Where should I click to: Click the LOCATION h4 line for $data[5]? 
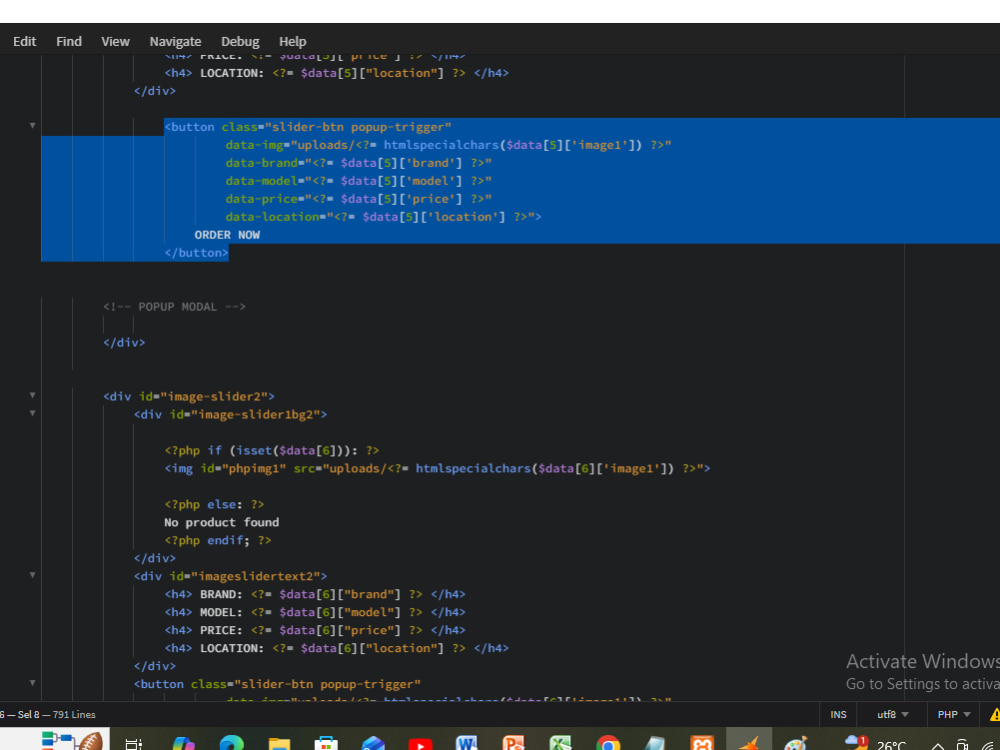click(x=337, y=73)
